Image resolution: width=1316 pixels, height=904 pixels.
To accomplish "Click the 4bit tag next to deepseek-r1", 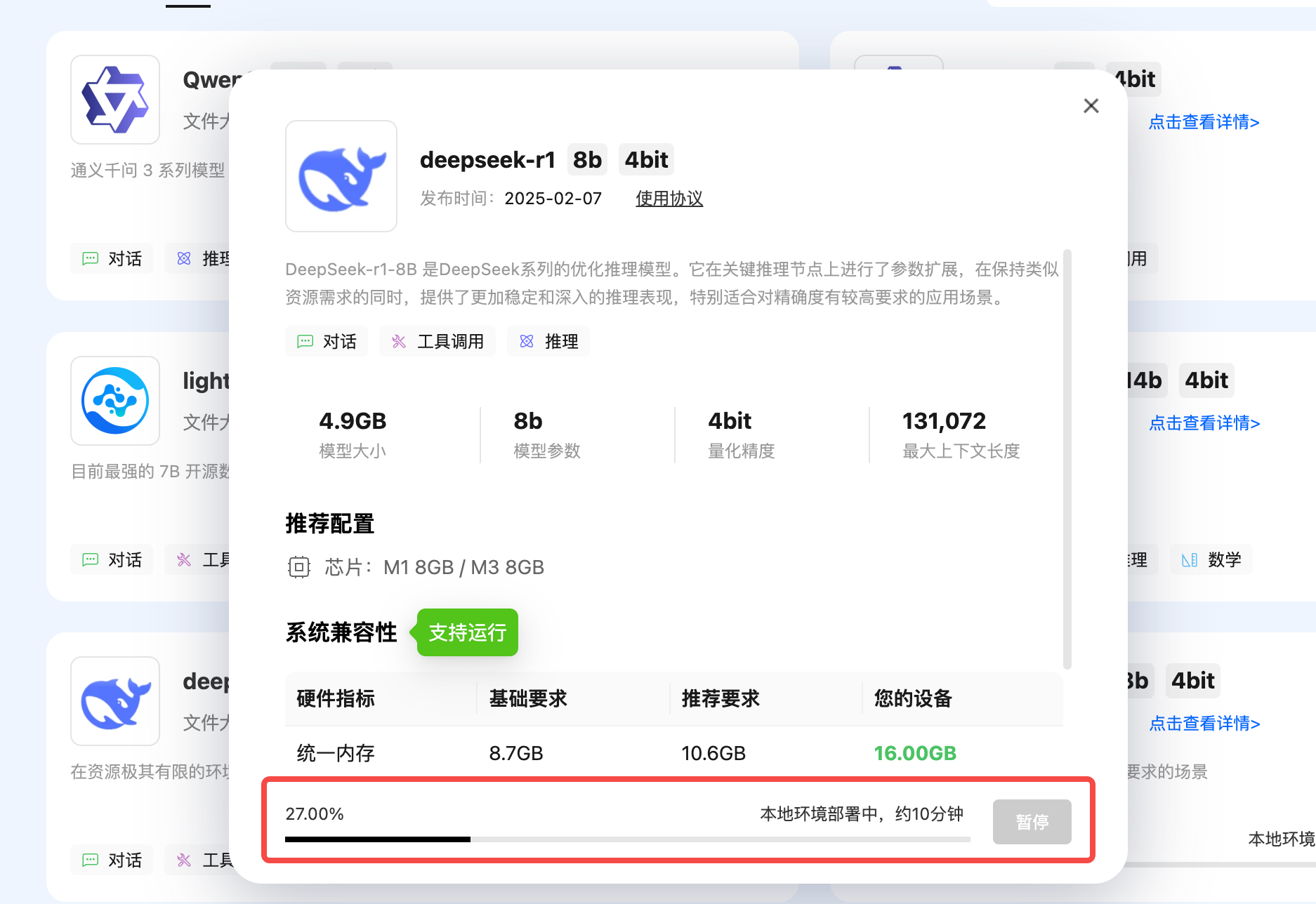I will (646, 160).
